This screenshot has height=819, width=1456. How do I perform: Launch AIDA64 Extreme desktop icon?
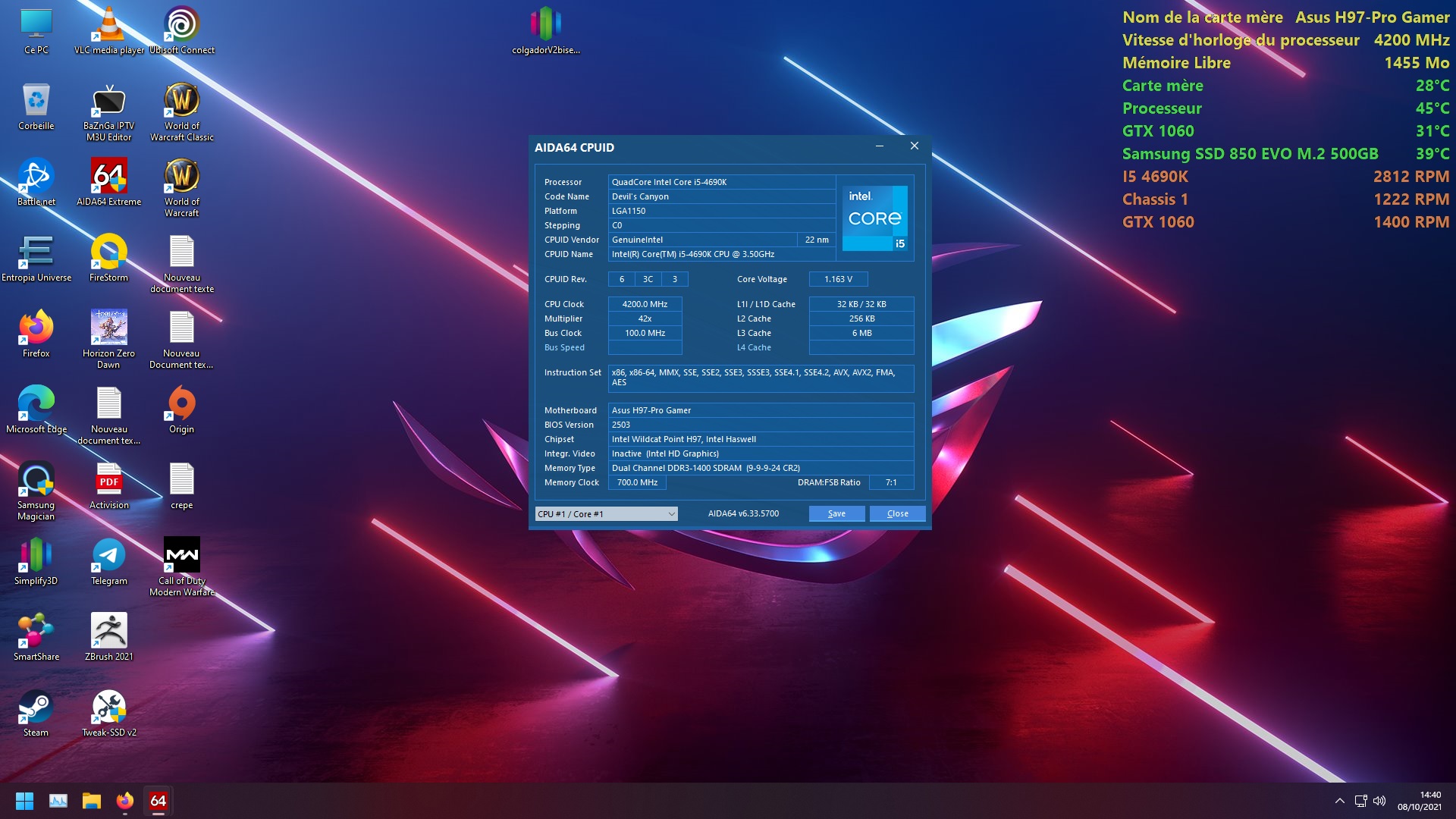[x=109, y=182]
